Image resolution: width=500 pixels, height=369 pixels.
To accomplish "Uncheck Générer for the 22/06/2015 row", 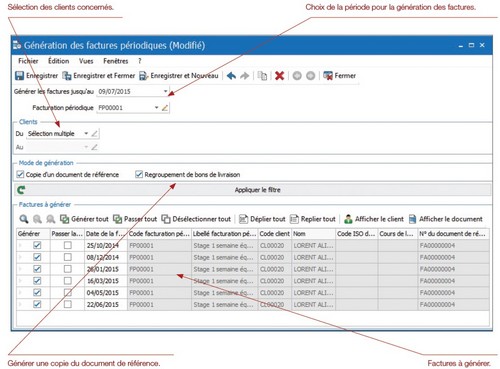I will pyautogui.click(x=37, y=304).
